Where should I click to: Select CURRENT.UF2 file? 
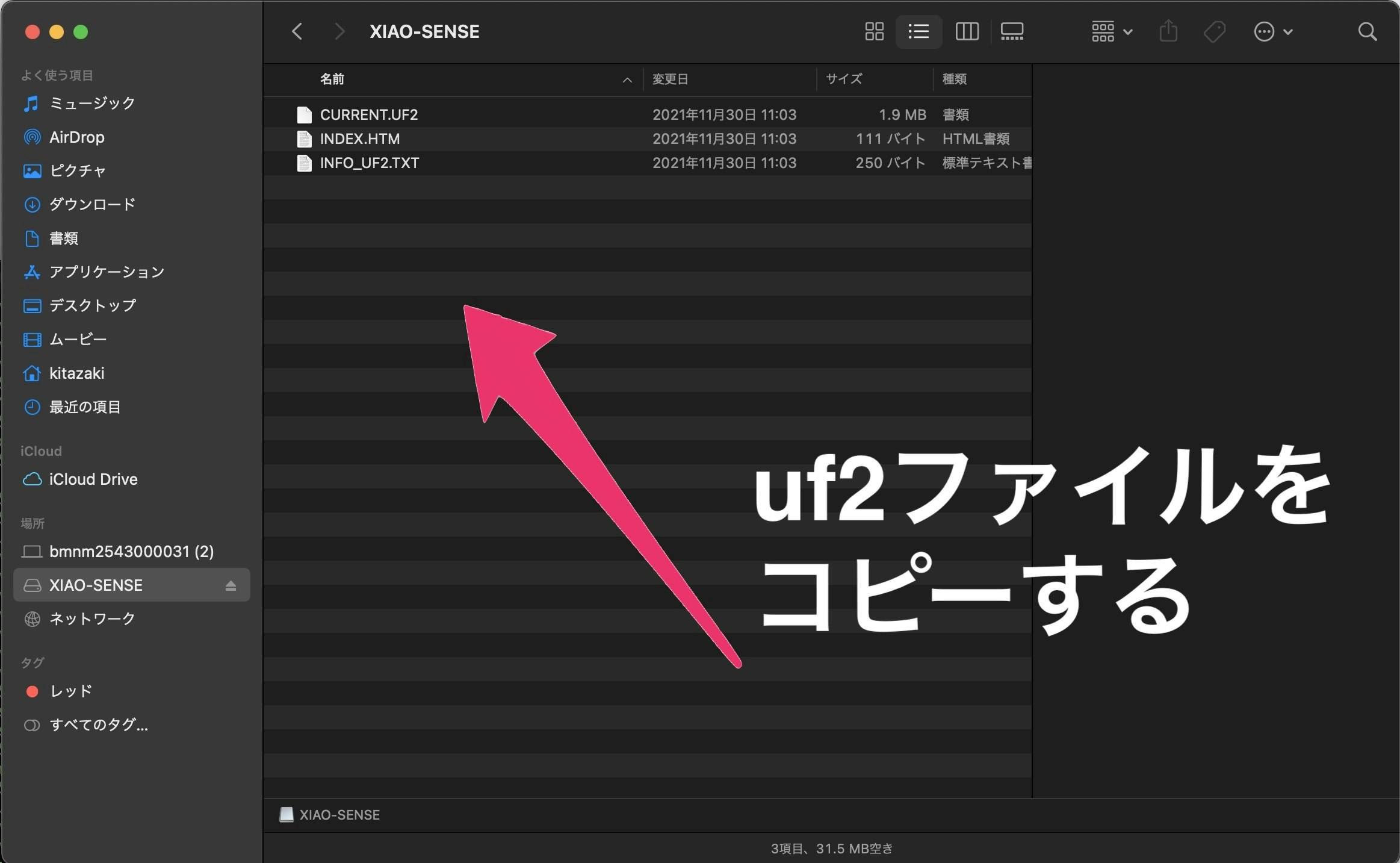368,114
